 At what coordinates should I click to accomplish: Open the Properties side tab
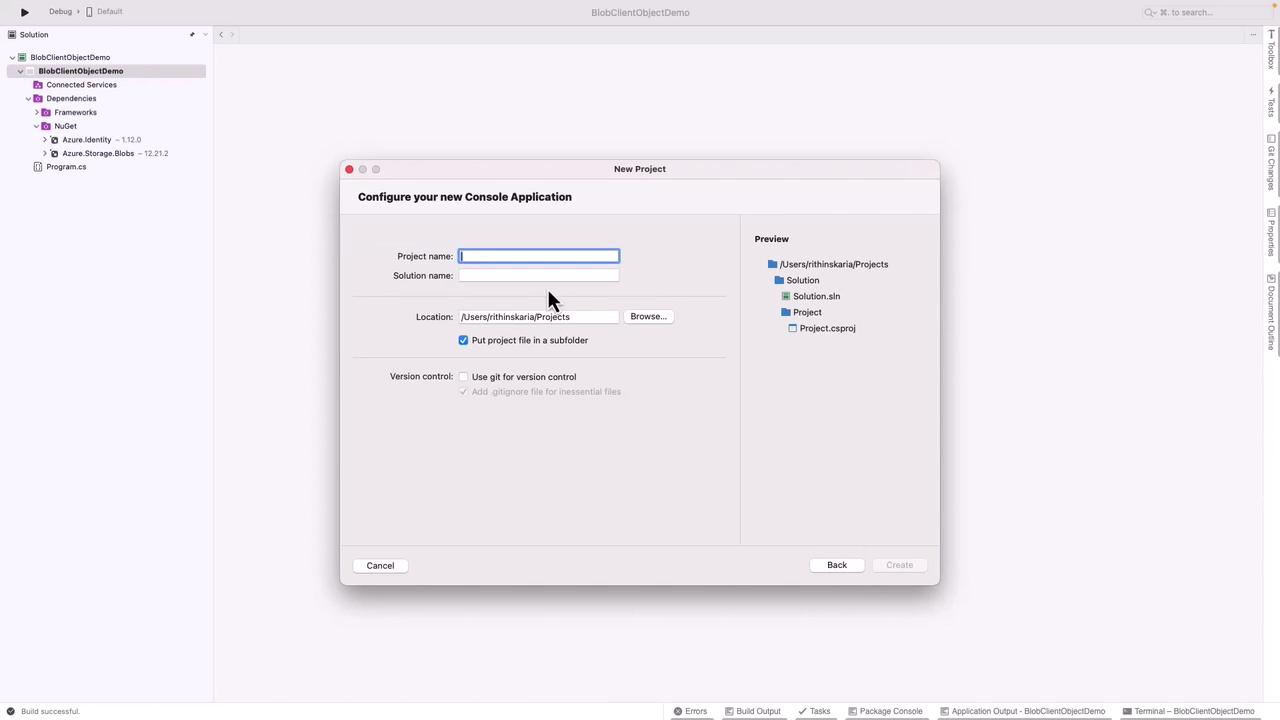pyautogui.click(x=1272, y=232)
